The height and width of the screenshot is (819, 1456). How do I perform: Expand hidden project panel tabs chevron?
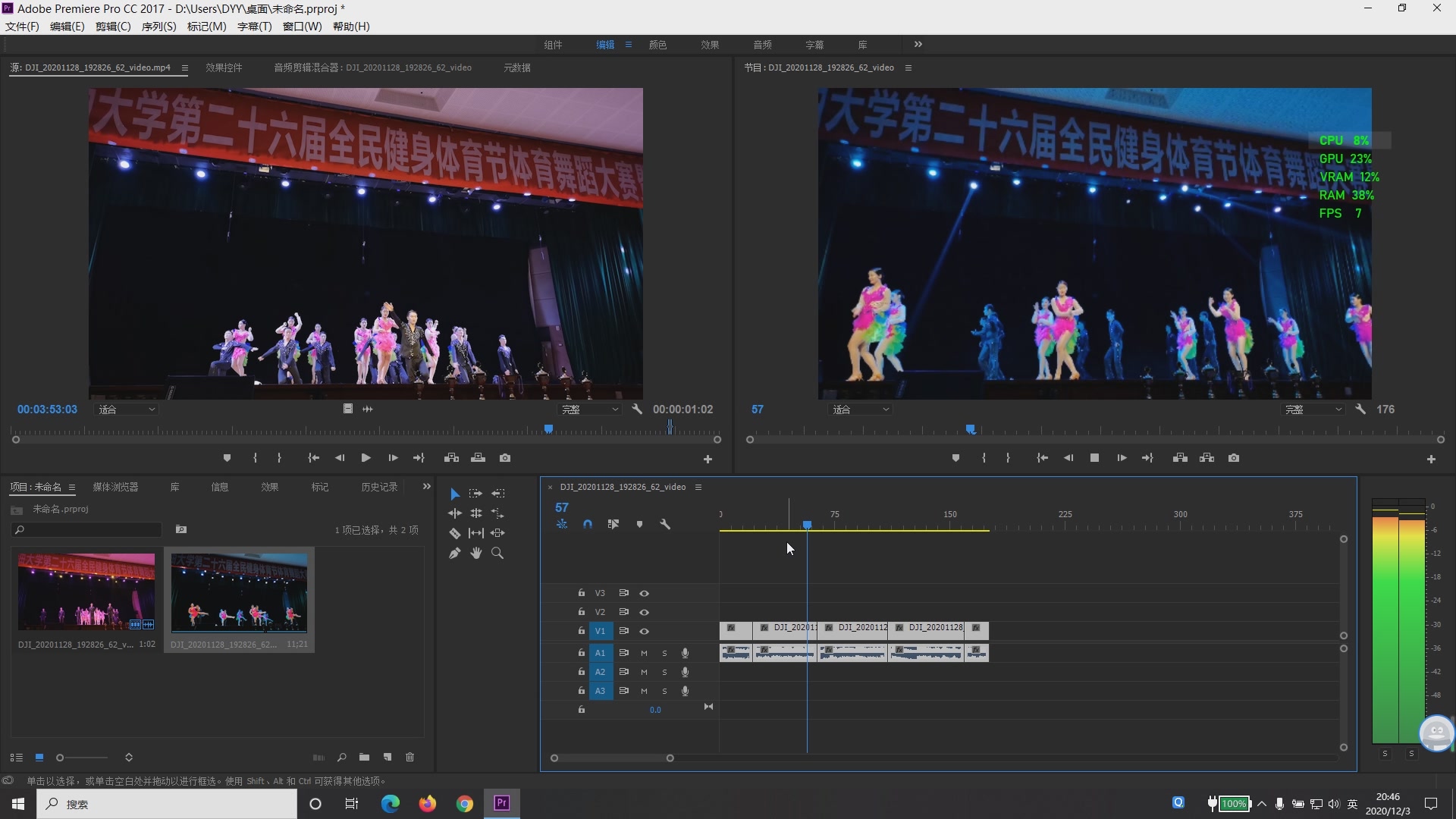coord(427,487)
